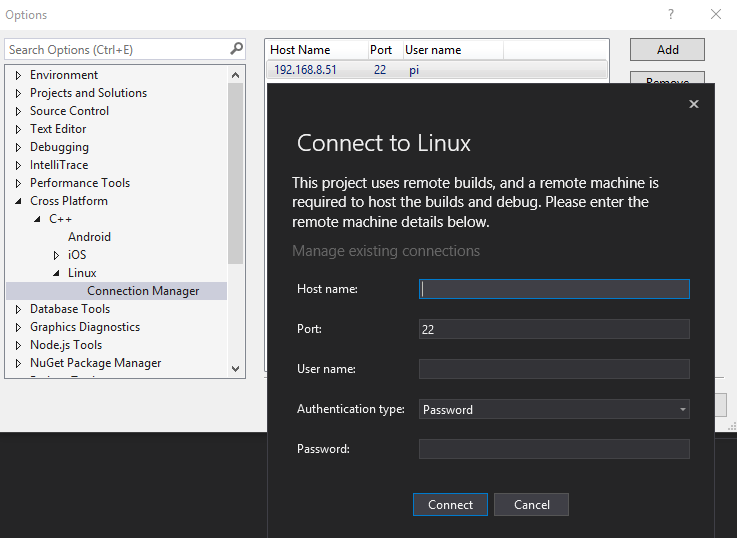Select Android under C++
The image size is (737, 538).
(89, 237)
